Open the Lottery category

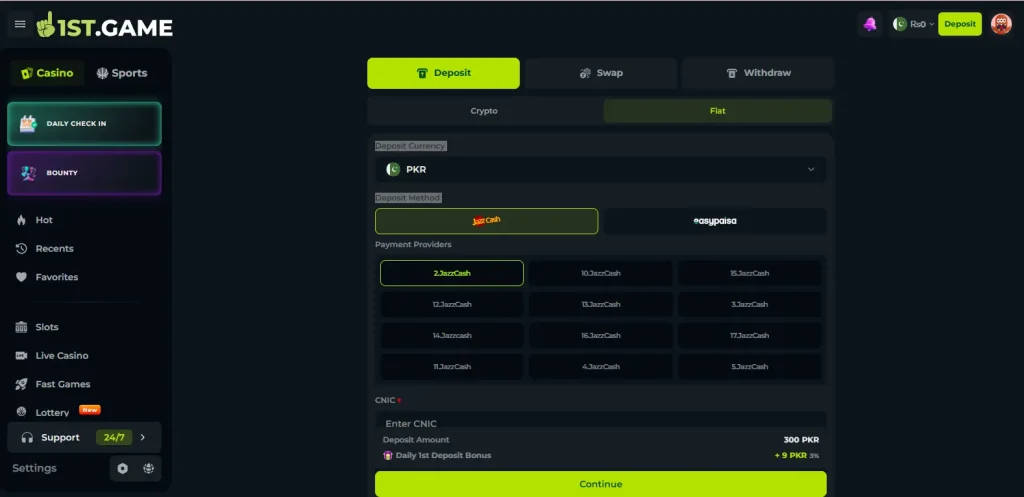point(52,413)
